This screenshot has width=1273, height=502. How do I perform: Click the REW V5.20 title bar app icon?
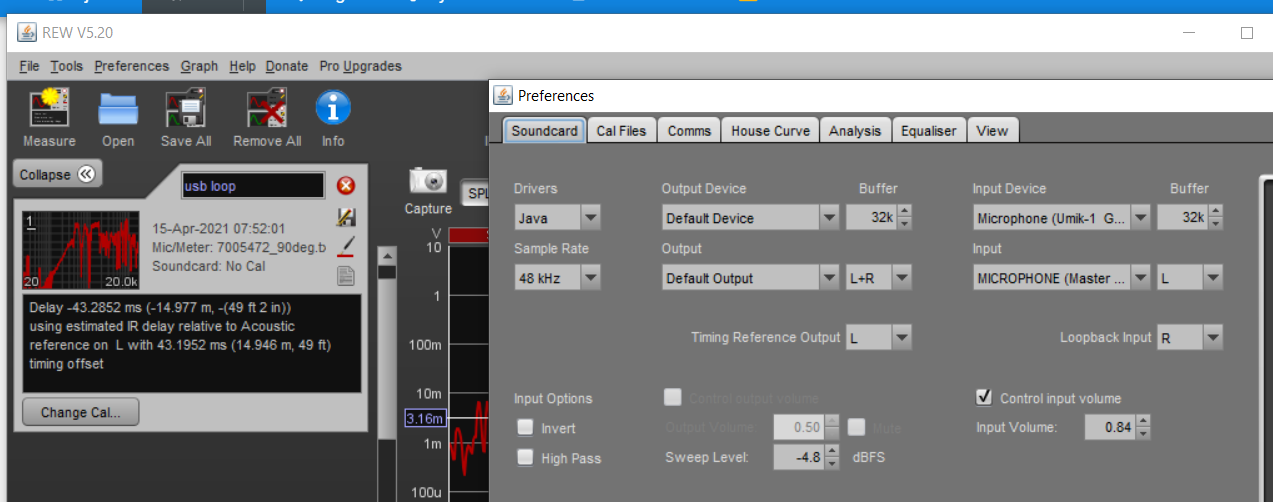pos(27,31)
